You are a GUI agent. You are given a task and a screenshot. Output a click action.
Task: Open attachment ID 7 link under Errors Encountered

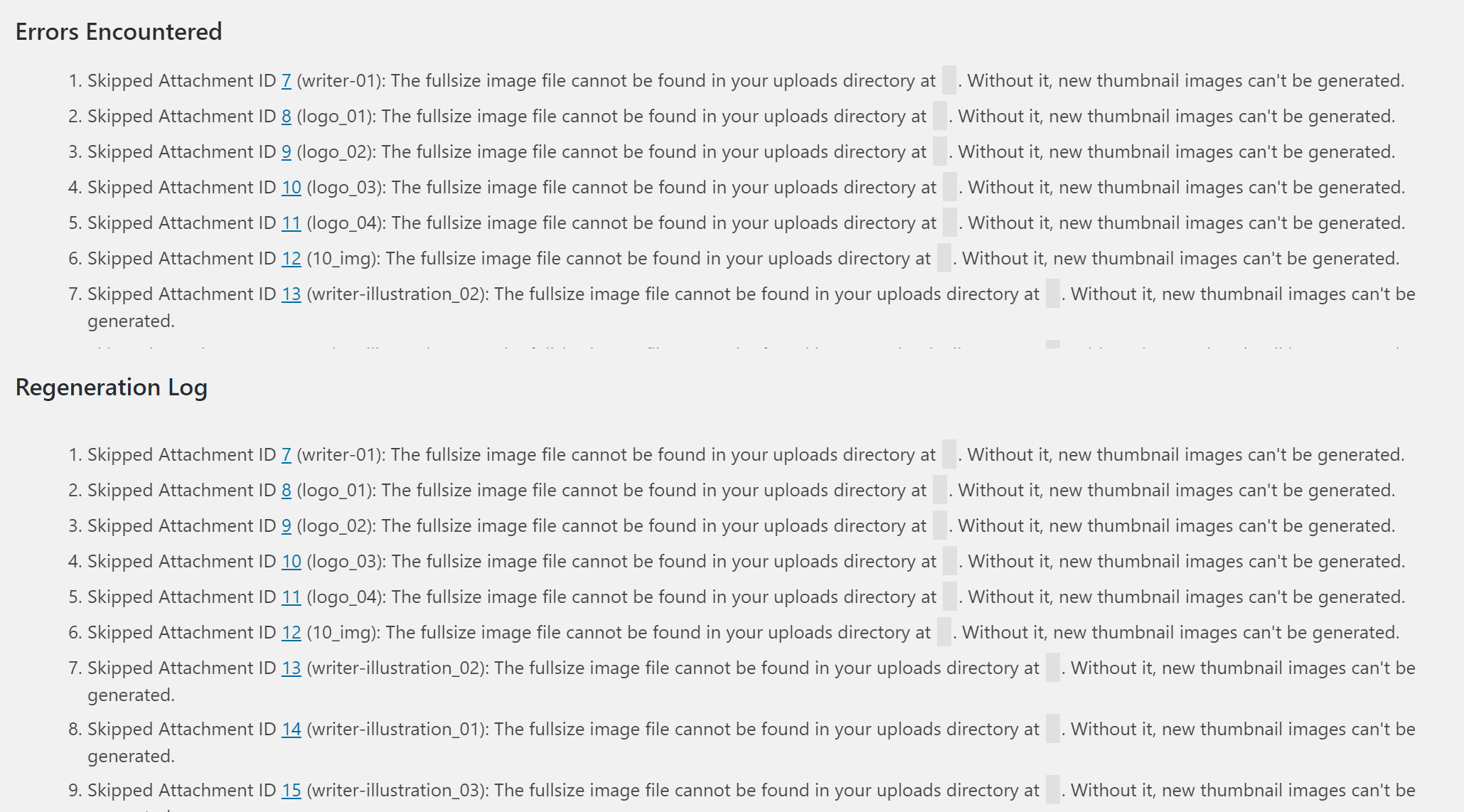pyautogui.click(x=287, y=81)
